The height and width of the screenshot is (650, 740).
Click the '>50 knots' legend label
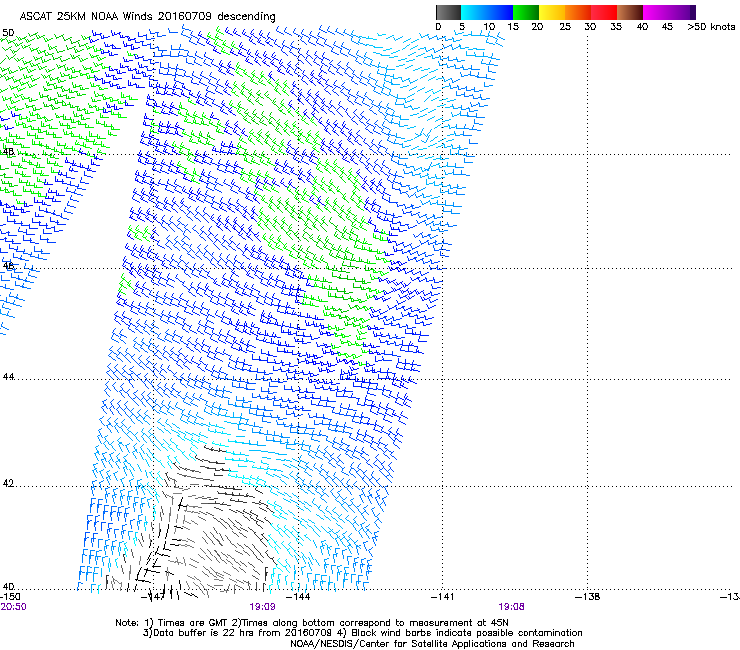tap(711, 27)
